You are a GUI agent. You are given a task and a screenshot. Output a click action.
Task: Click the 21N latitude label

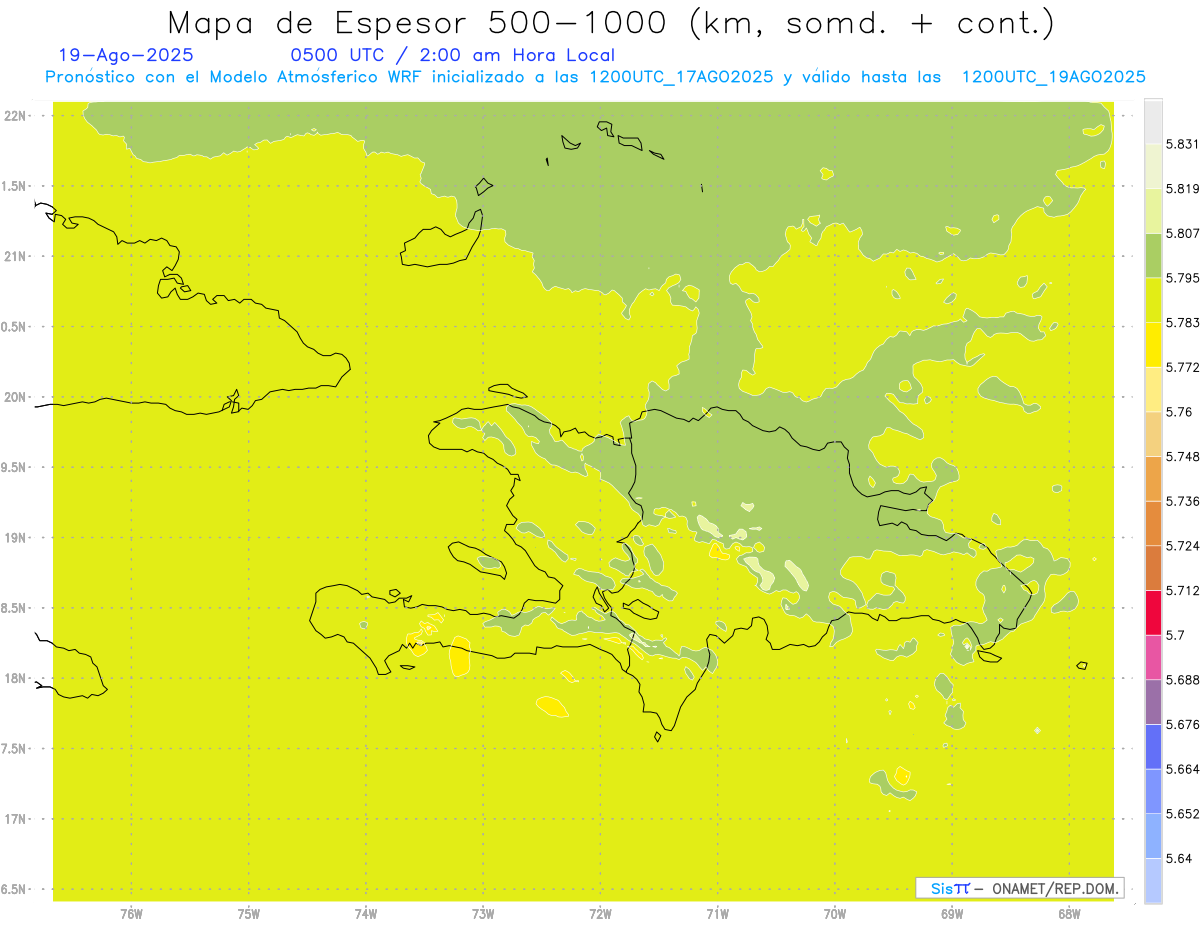[x=16, y=256]
